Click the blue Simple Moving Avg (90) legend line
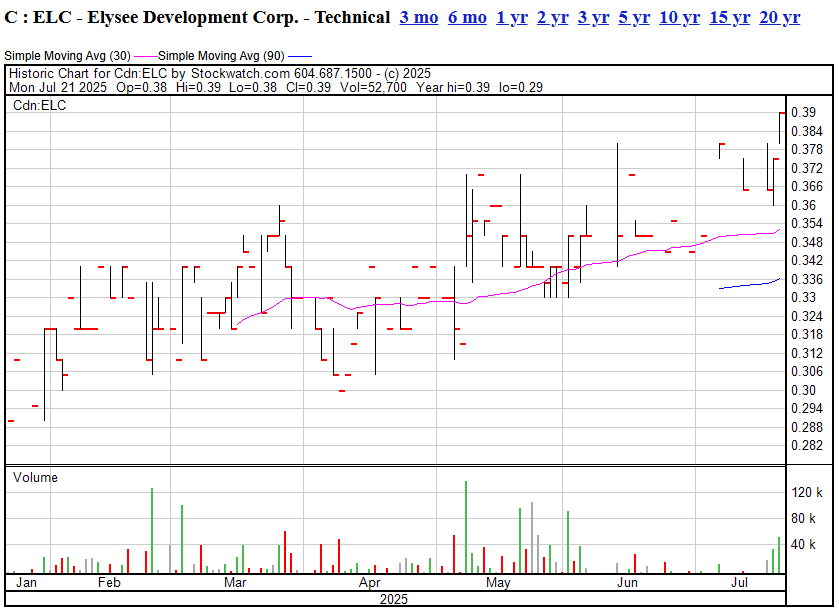The image size is (839, 614). pyautogui.click(x=300, y=56)
